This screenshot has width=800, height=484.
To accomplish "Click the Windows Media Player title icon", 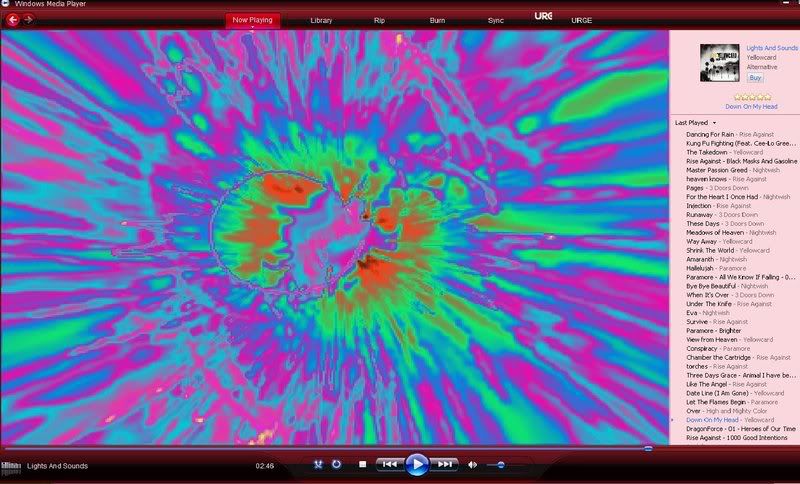I will click(5, 4).
